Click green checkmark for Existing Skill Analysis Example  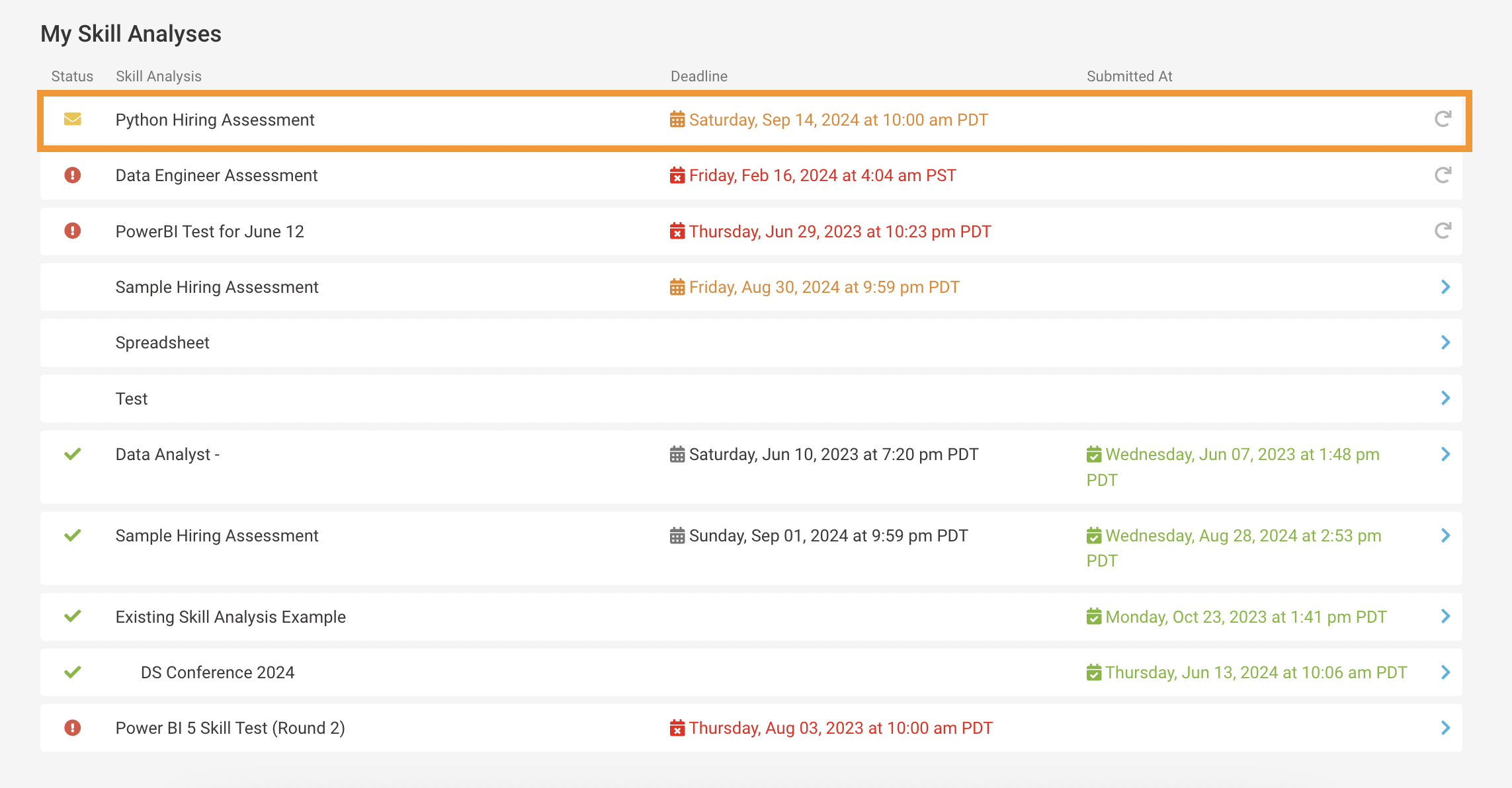73,616
